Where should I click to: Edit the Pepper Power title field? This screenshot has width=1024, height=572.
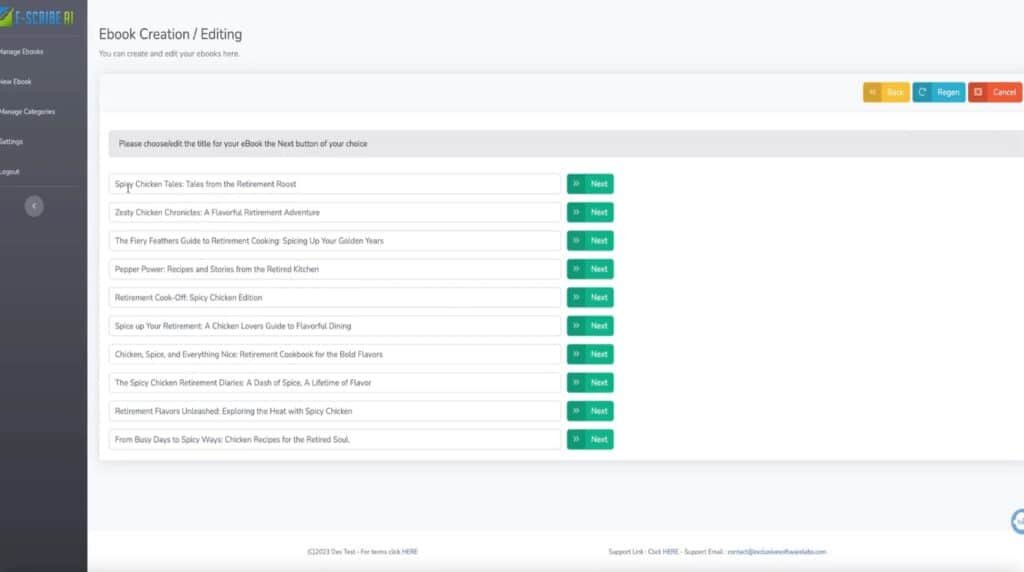point(334,269)
